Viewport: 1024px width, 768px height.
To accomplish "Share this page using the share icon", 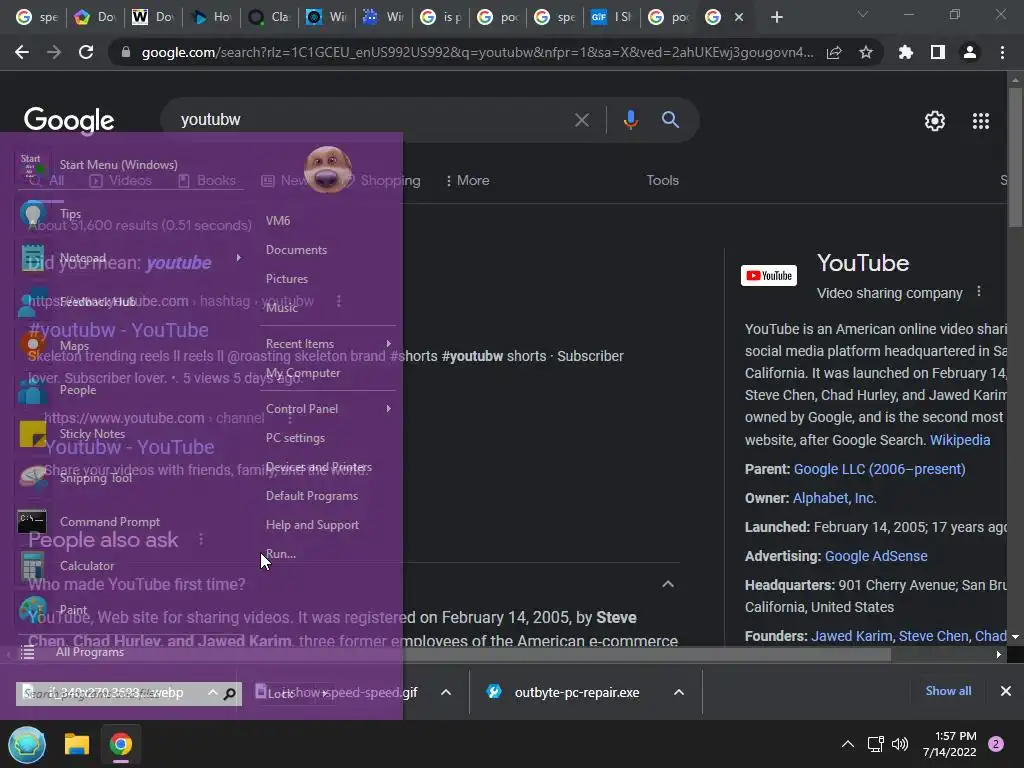I will (834, 52).
